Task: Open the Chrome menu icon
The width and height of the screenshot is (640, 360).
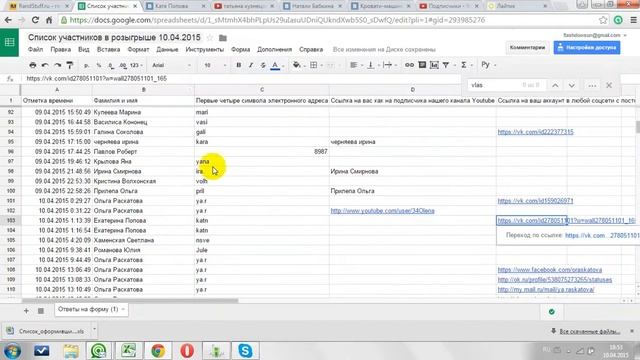Action: (633, 20)
